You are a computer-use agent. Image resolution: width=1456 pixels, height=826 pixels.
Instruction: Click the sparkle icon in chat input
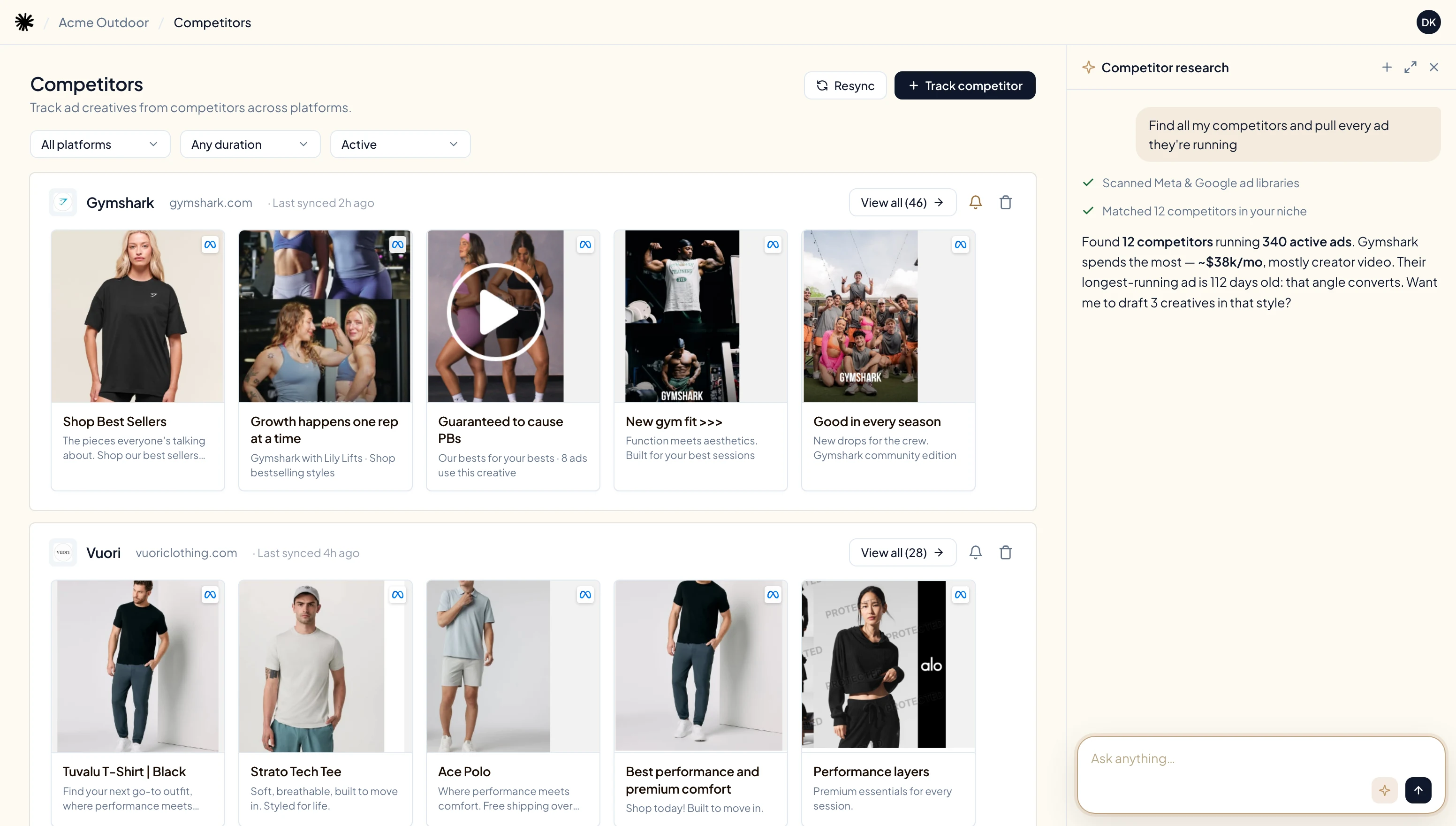coord(1384,790)
